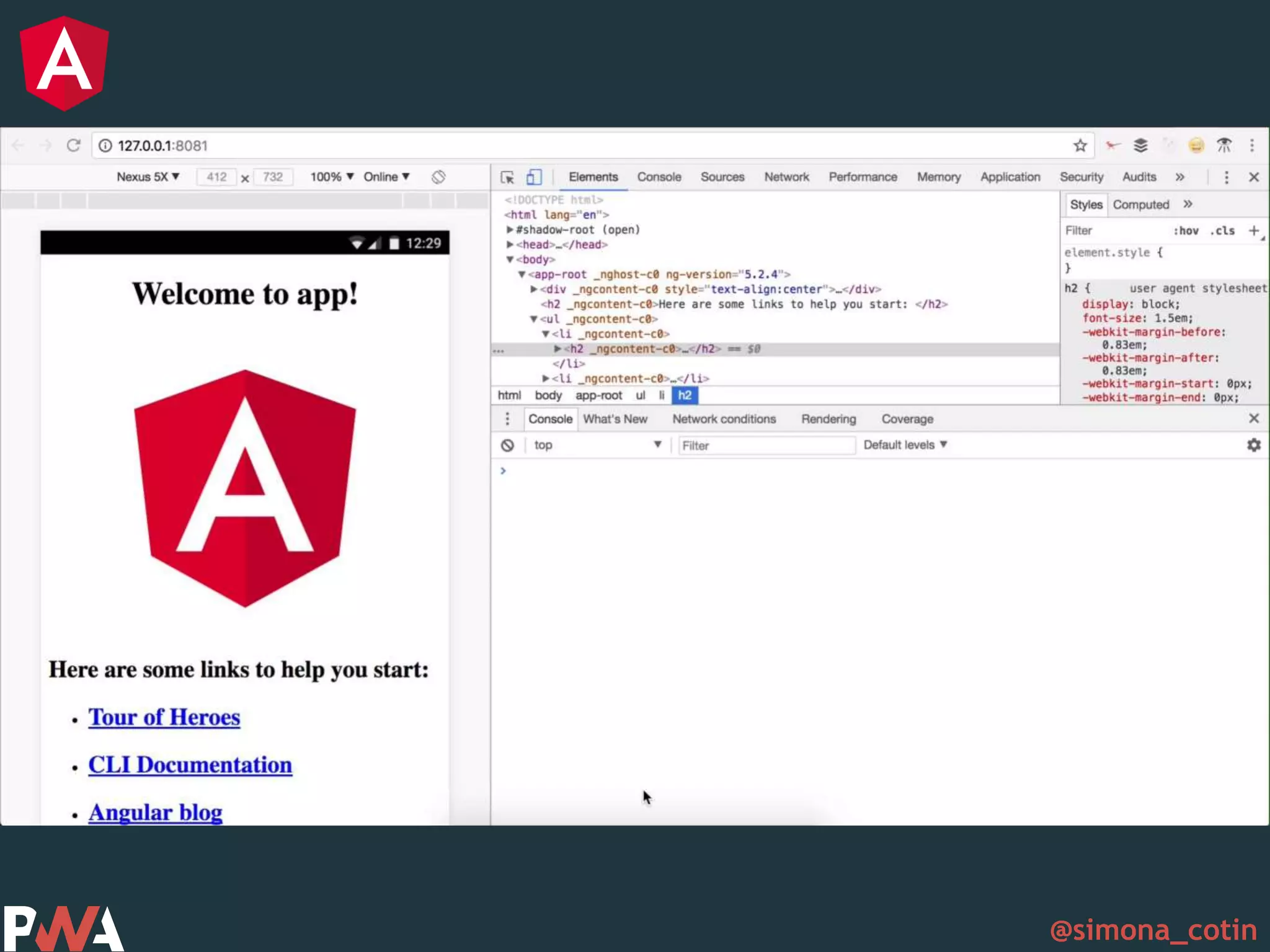Open the Nexus 5X device dropdown

pyautogui.click(x=148, y=177)
